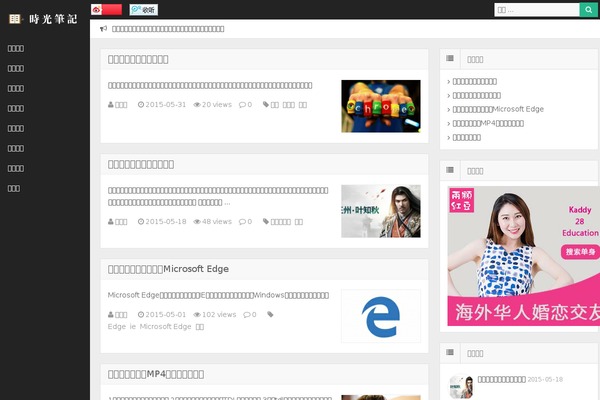Open the announcement text beside the megaphone

click(x=168, y=29)
